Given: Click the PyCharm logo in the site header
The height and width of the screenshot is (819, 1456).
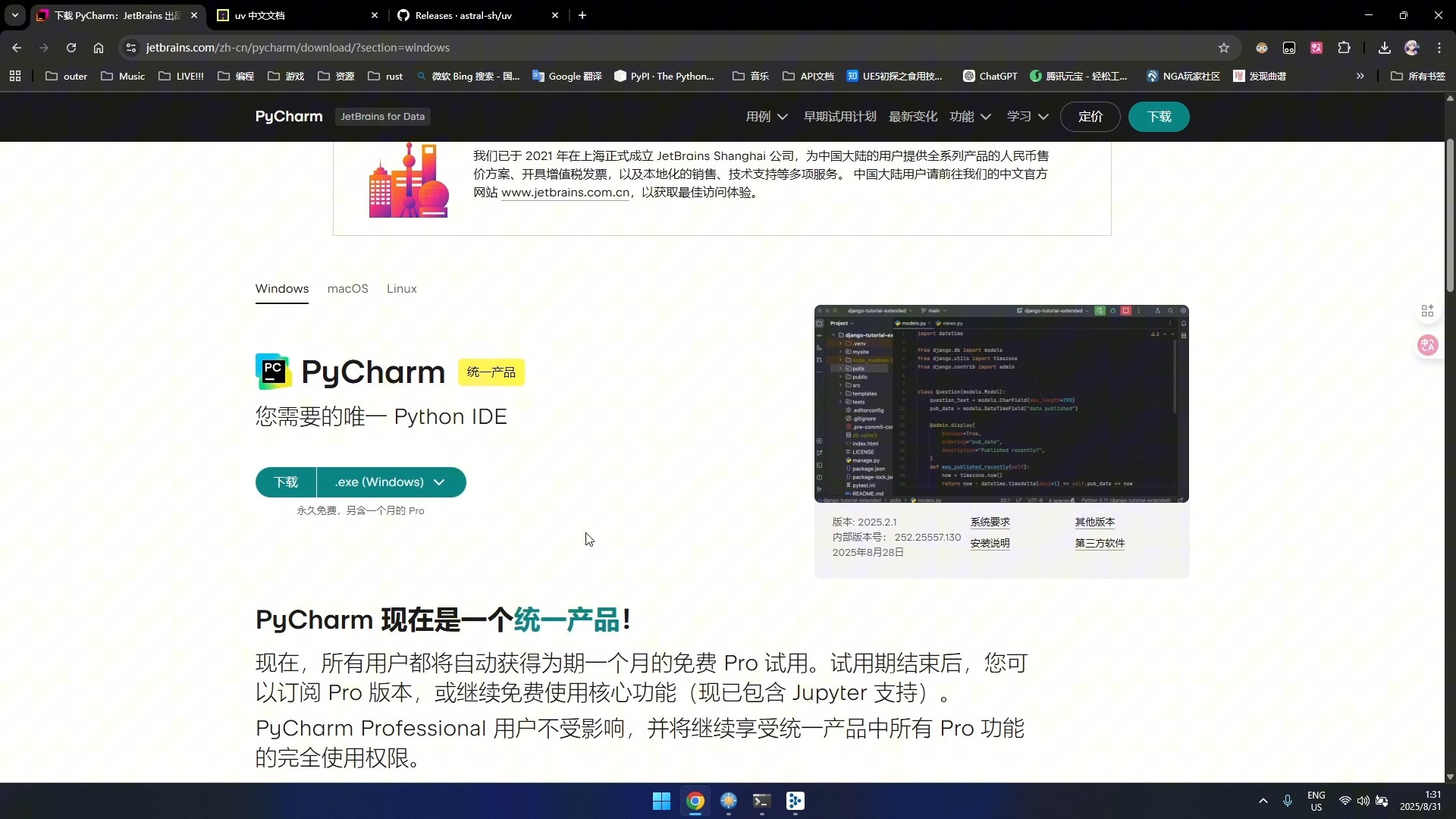Looking at the screenshot, I should [289, 116].
